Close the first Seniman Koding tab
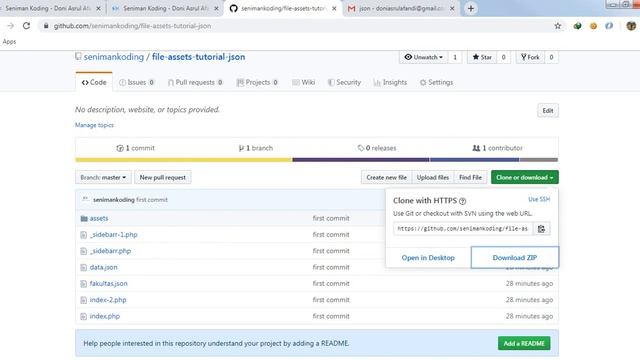The height and width of the screenshot is (360, 640). pos(98,8)
